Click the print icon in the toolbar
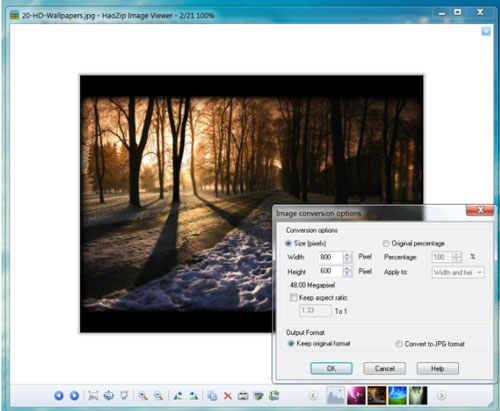Image resolution: width=500 pixels, height=411 pixels. coord(243,396)
